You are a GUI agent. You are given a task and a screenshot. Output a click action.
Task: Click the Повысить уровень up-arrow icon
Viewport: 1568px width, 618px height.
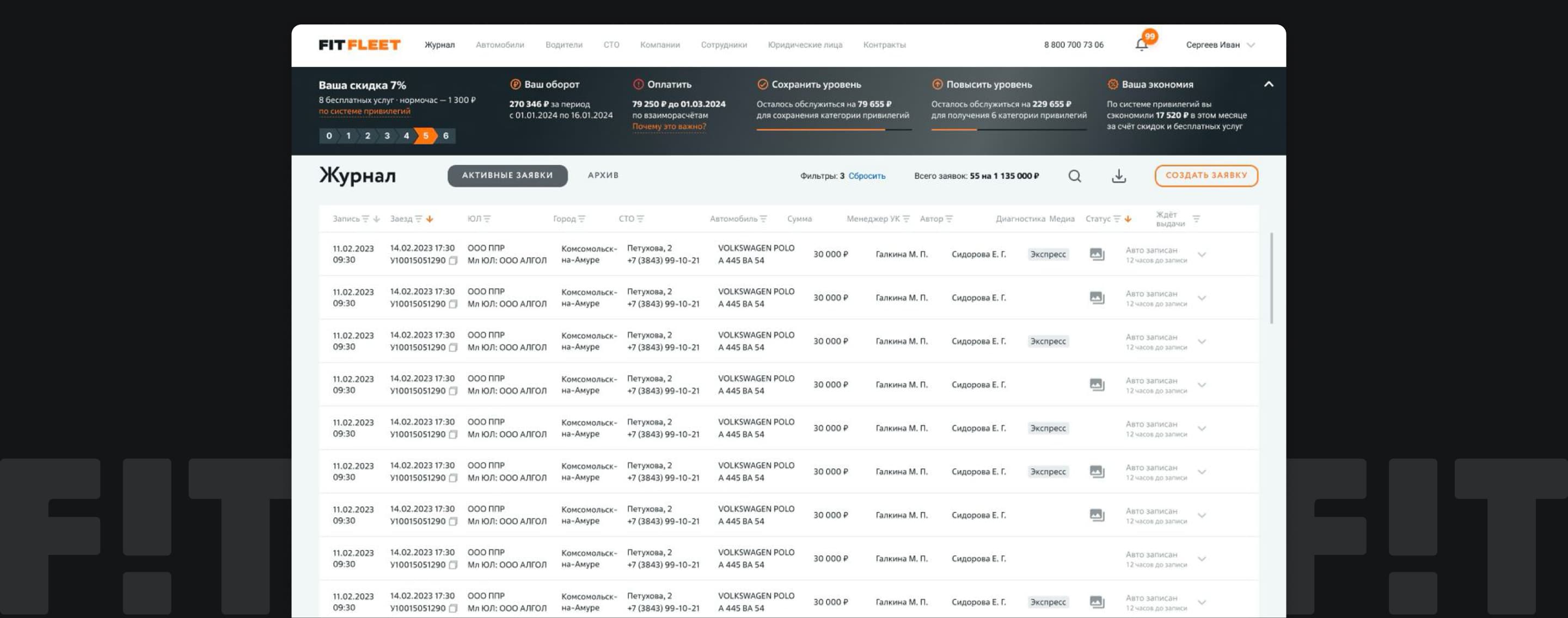pos(937,84)
